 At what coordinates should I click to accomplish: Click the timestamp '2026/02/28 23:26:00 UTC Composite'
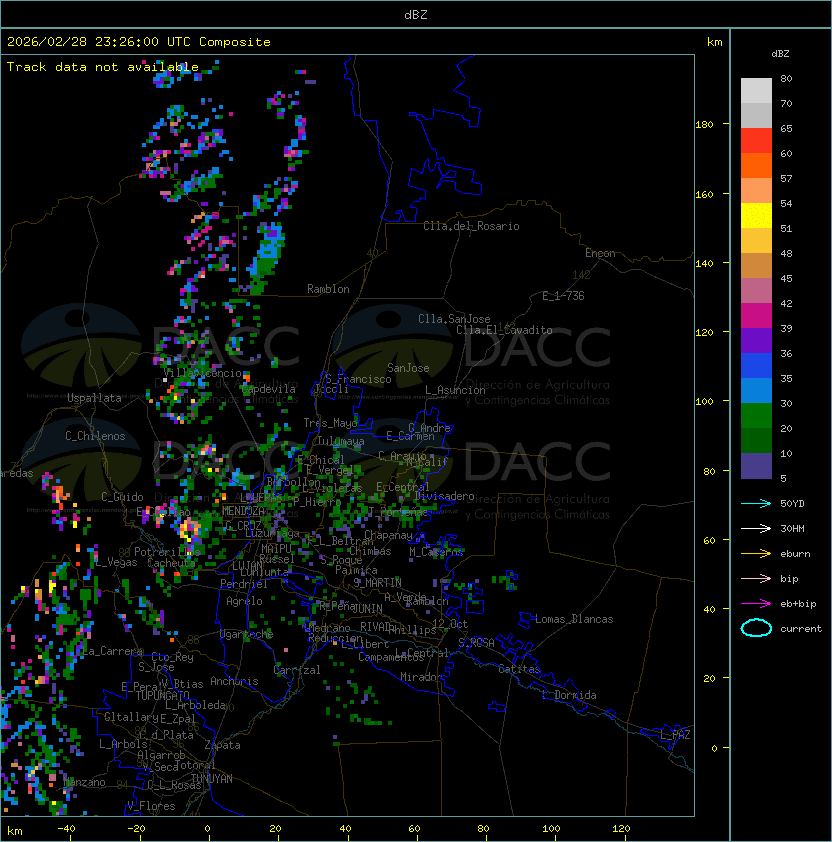tap(139, 42)
